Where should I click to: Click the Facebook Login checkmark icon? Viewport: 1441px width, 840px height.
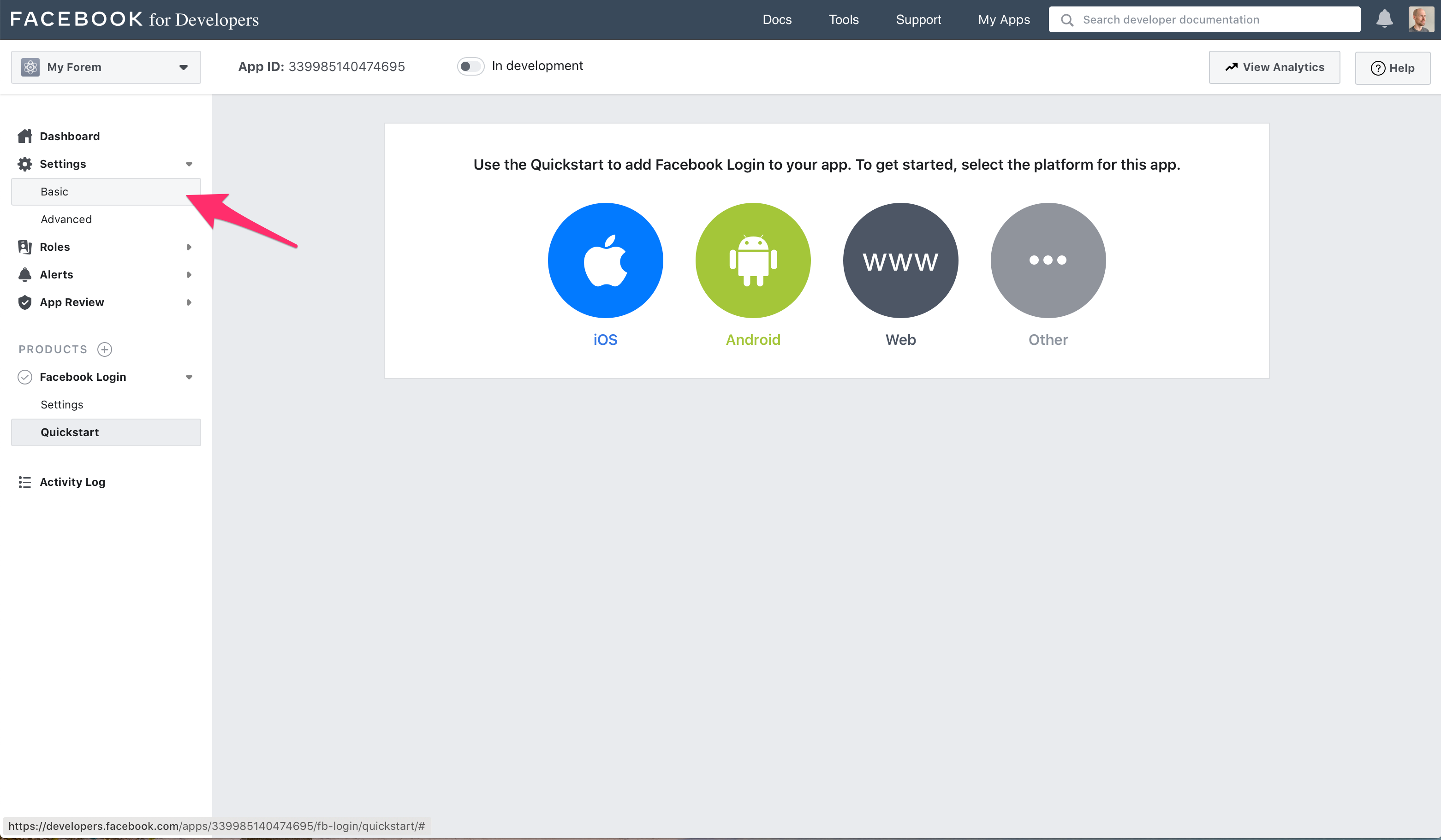point(24,377)
